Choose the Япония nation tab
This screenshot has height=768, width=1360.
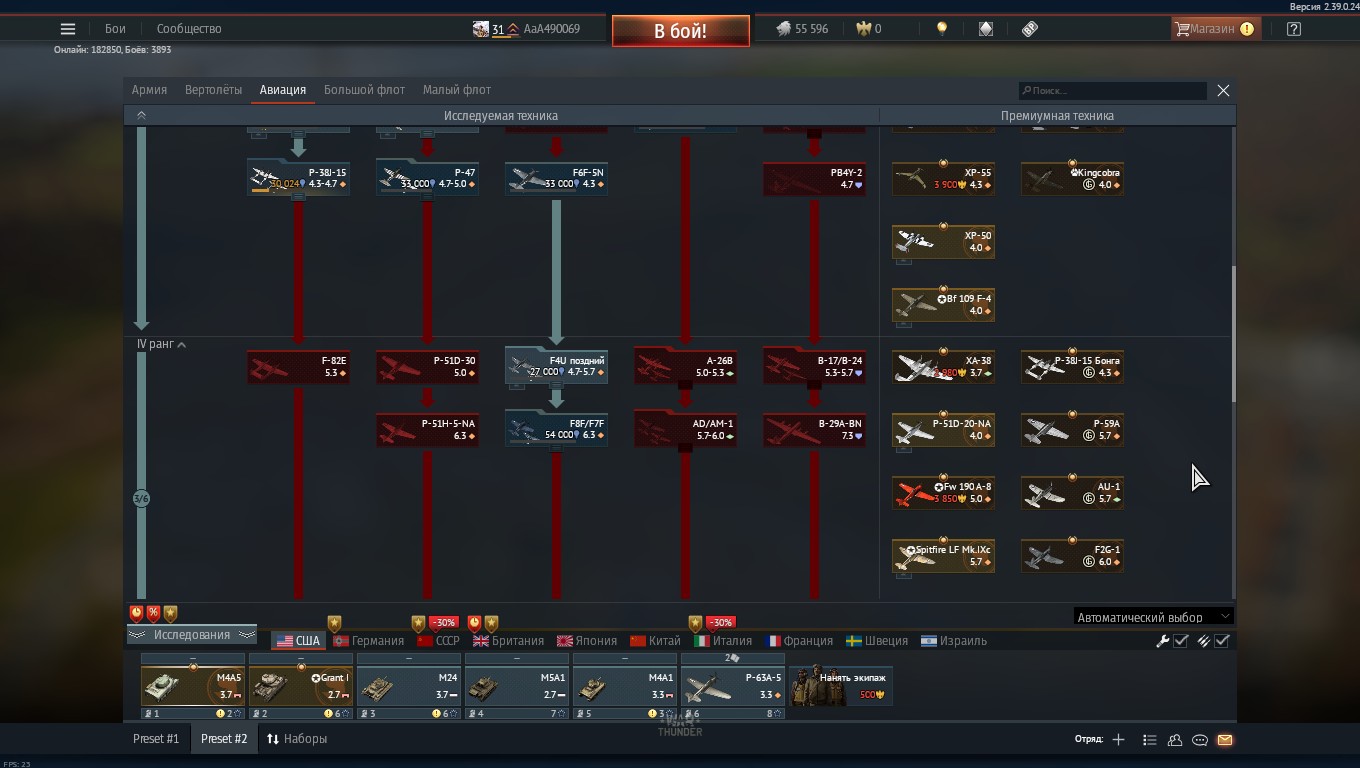click(x=587, y=641)
